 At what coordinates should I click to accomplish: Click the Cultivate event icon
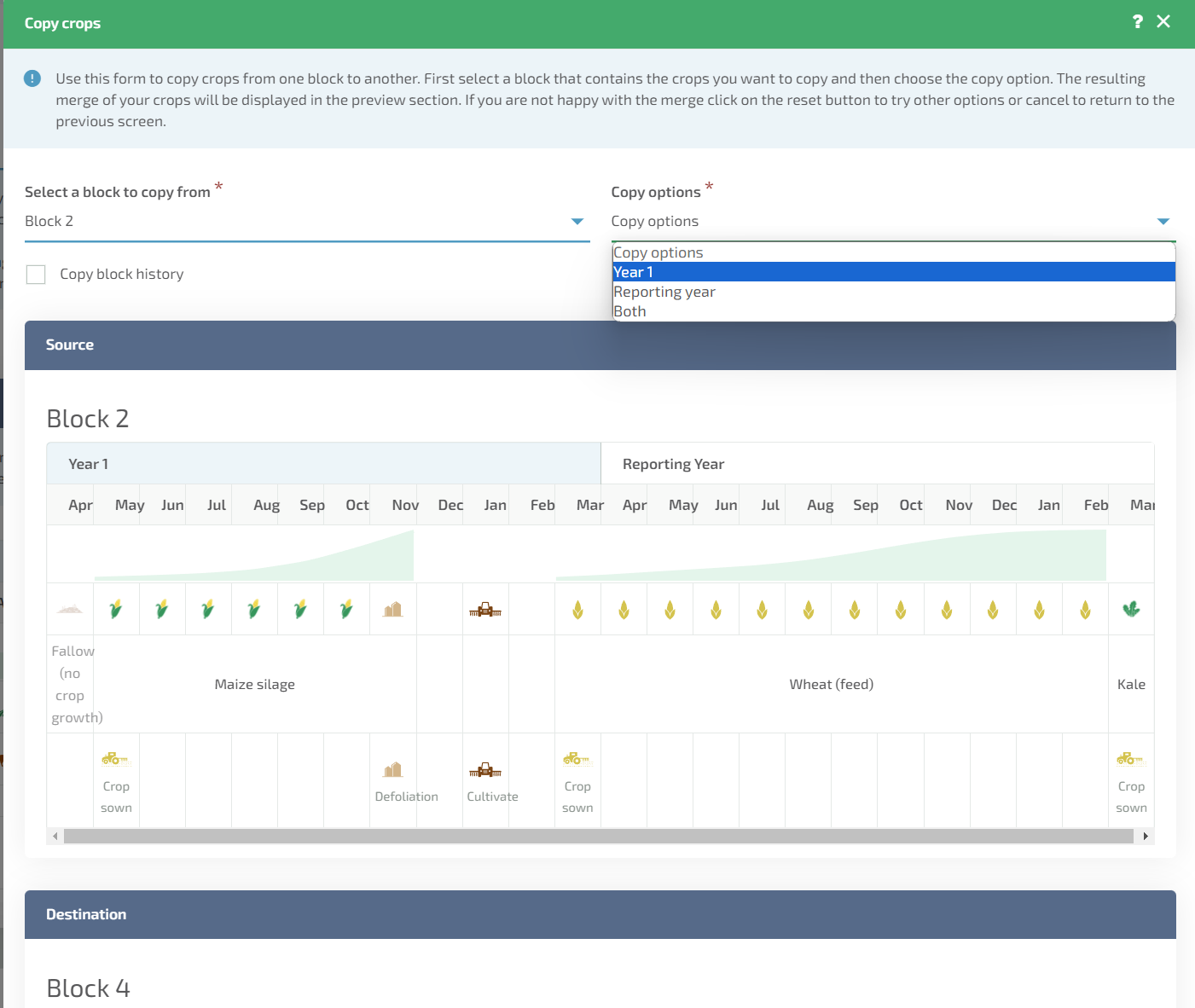485,770
